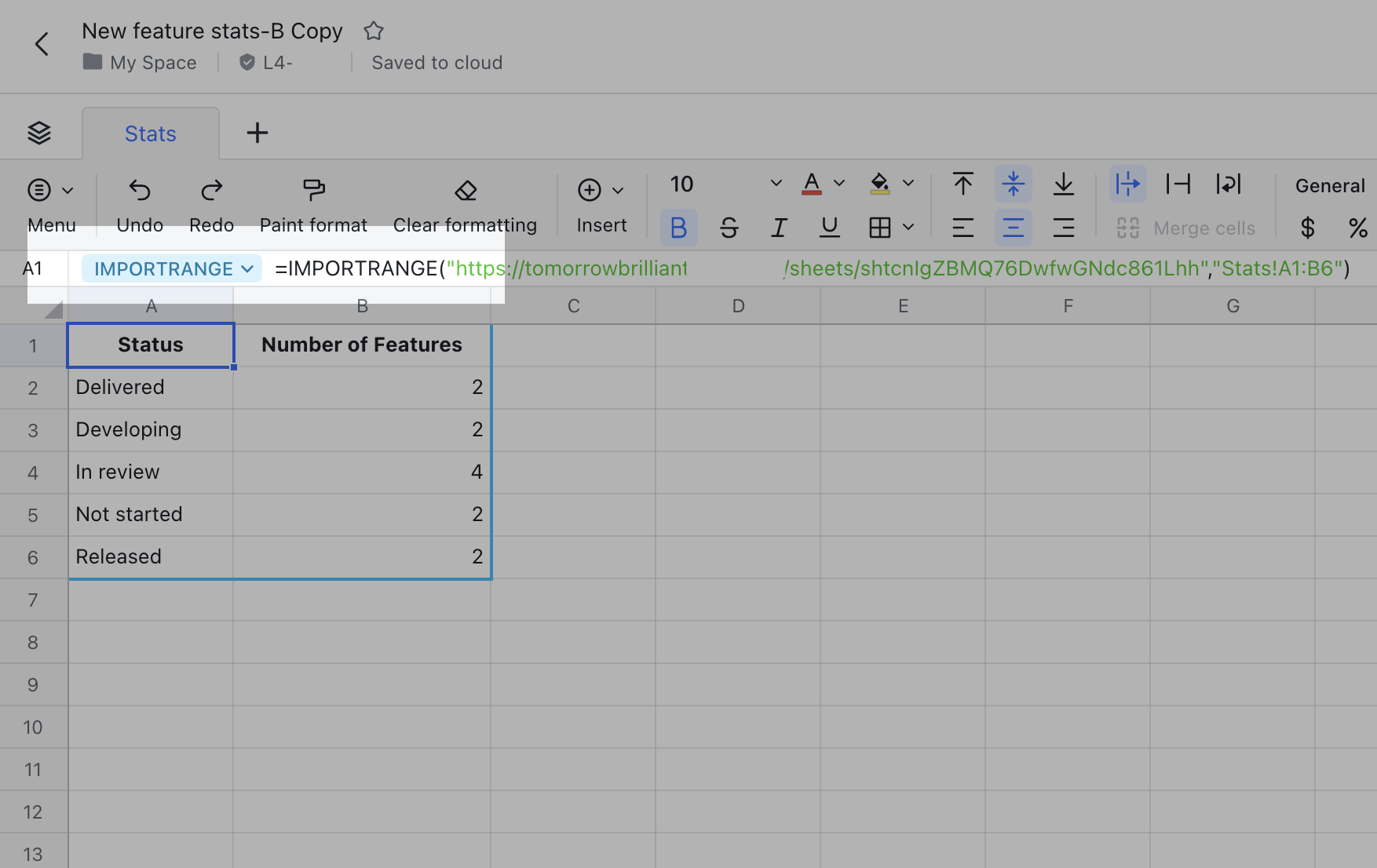Apply underline formatting
The height and width of the screenshot is (868, 1377).
829,228
